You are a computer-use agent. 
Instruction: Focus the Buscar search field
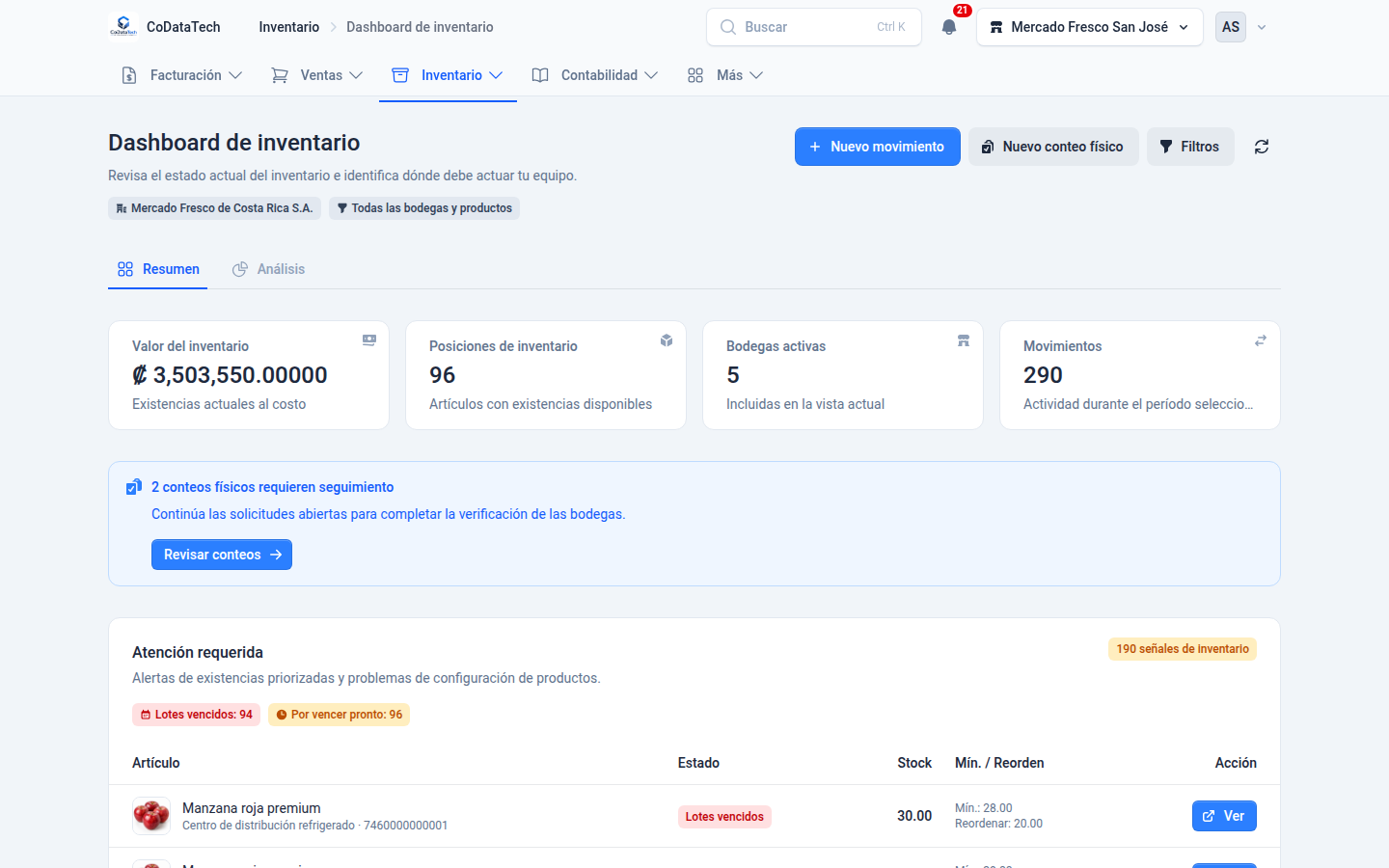(814, 27)
